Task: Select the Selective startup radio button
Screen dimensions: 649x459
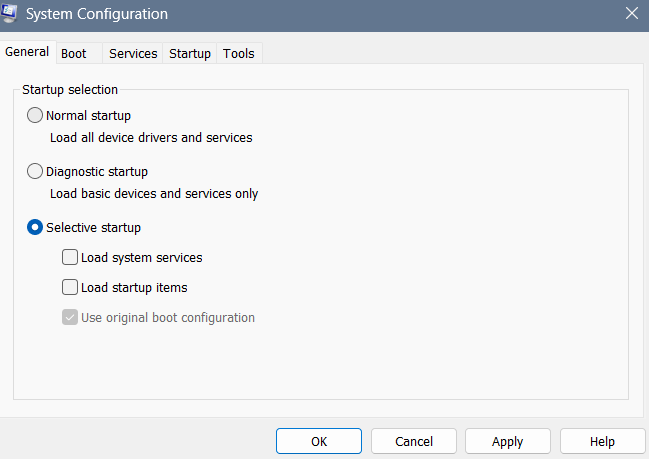Action: point(35,227)
